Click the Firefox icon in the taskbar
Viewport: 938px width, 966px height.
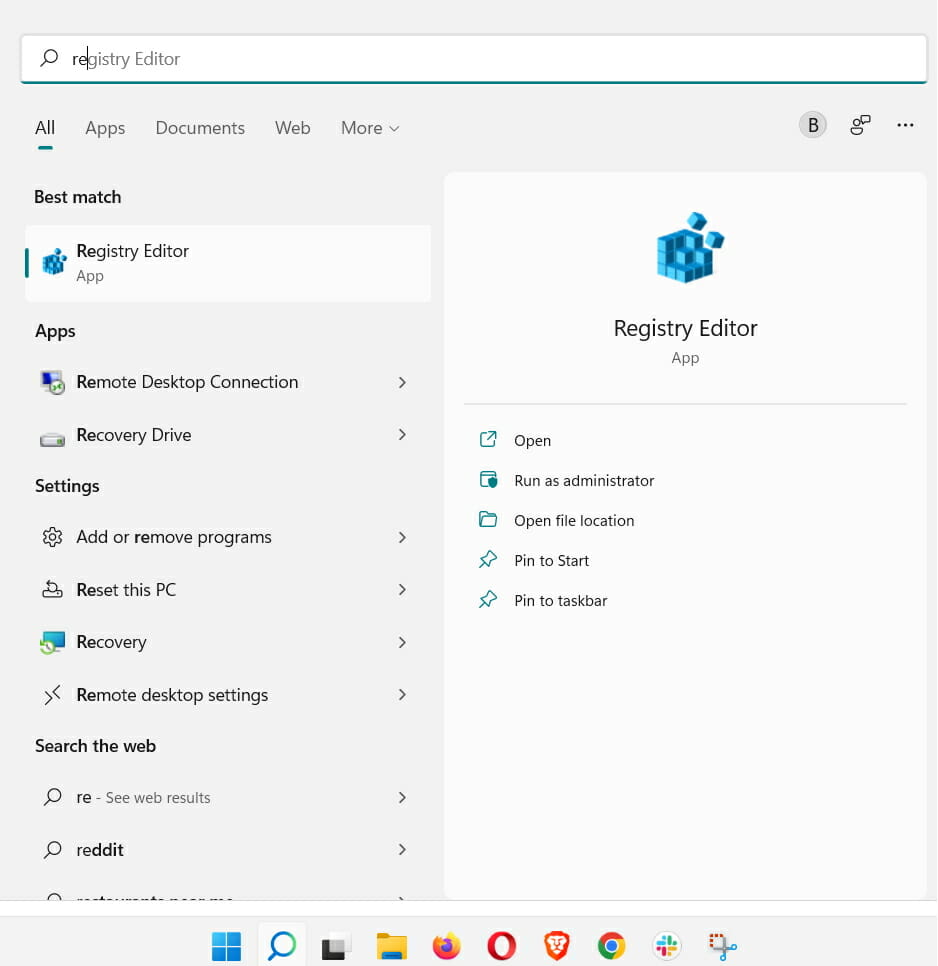point(447,946)
